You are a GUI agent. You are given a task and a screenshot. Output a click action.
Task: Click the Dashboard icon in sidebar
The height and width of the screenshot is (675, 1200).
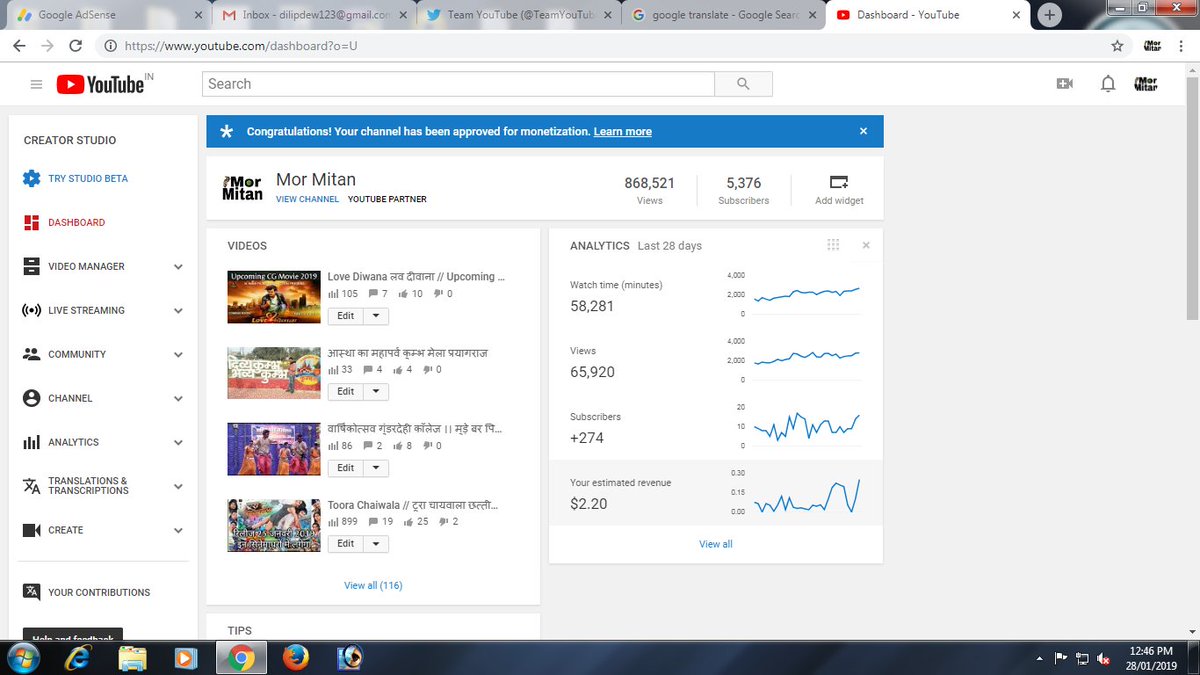pos(31,223)
